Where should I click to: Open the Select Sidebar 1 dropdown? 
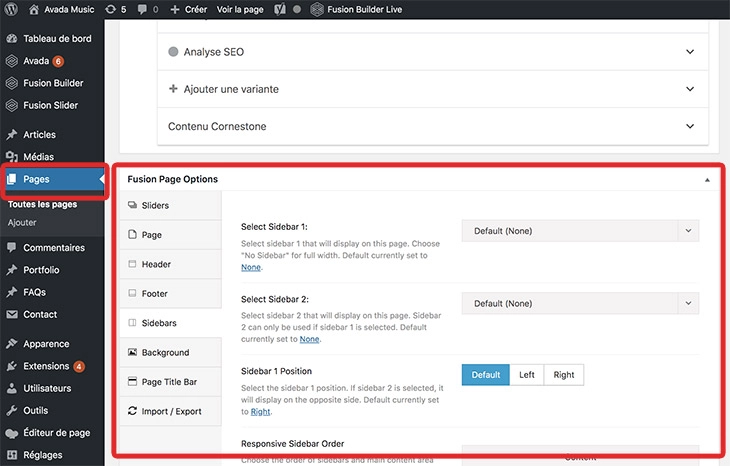point(580,231)
